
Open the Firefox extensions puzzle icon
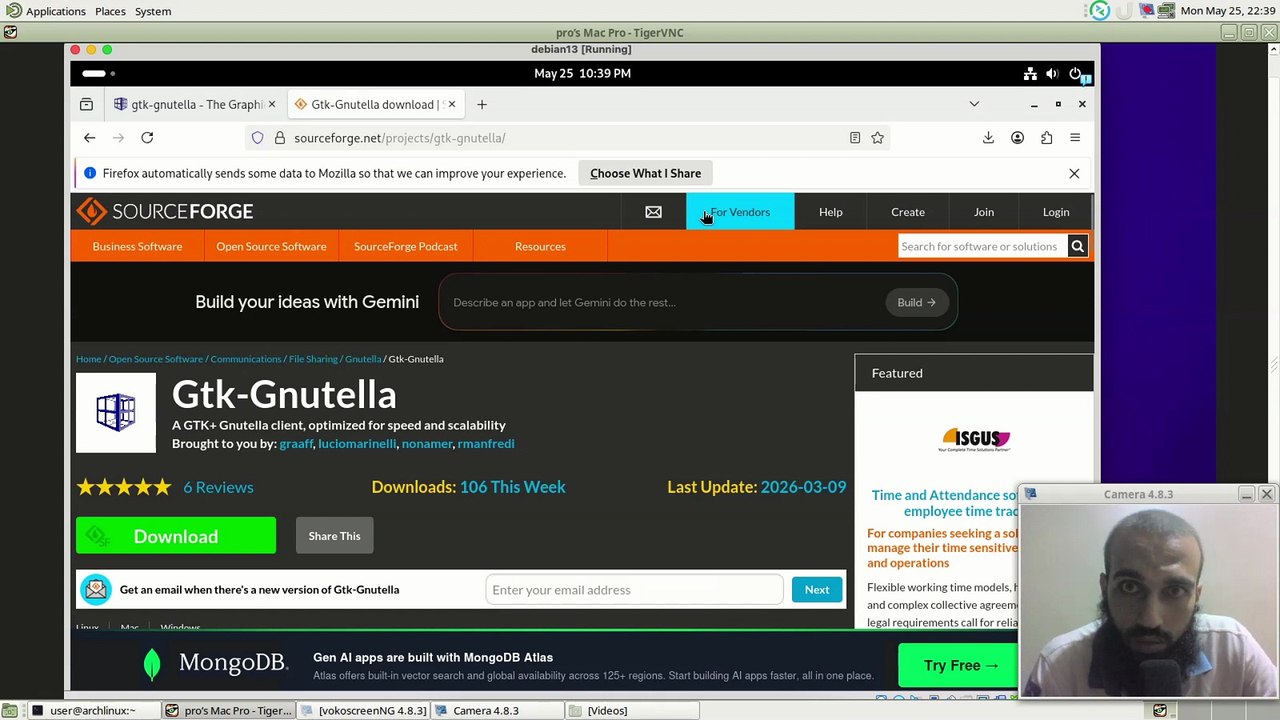click(1046, 138)
